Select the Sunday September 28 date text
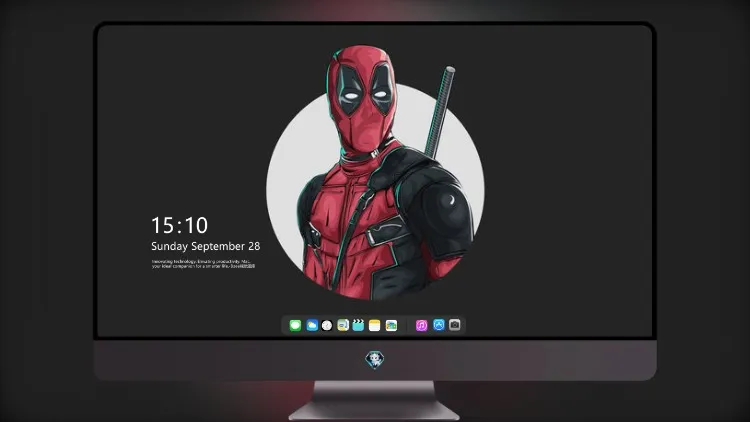 coord(206,246)
